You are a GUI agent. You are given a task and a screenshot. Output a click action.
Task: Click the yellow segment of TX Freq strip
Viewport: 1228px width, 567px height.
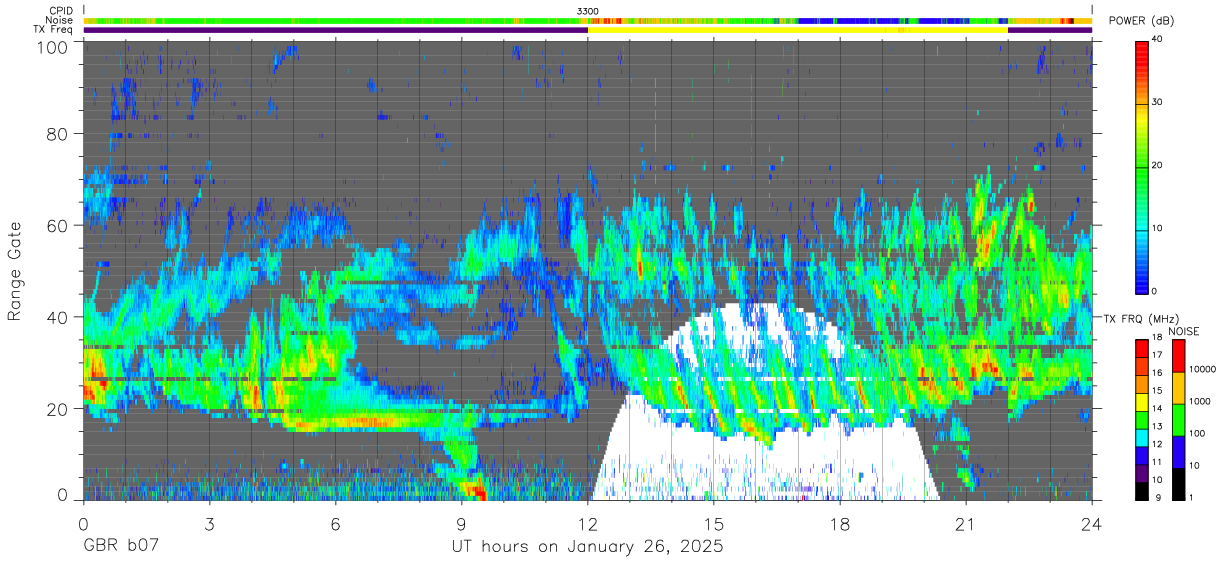point(798,30)
